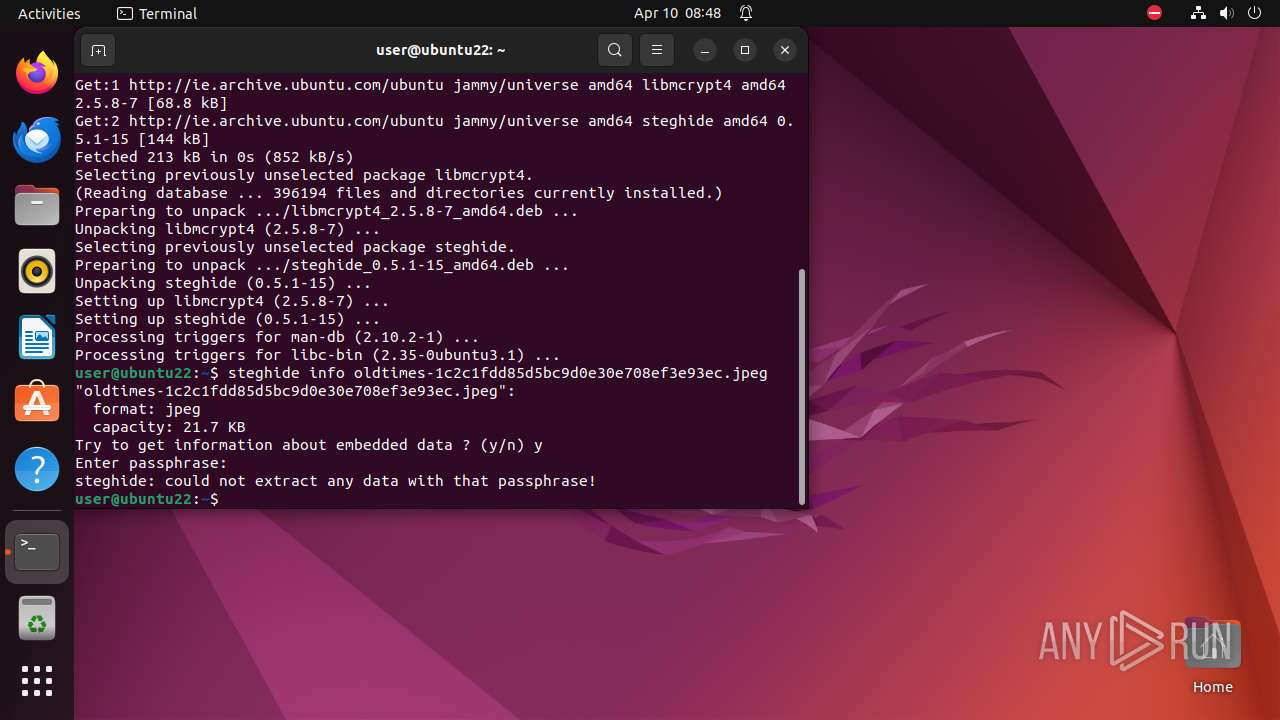The image size is (1280, 720).
Task: Launch Thunderbird mail from the dock
Action: (x=37, y=139)
